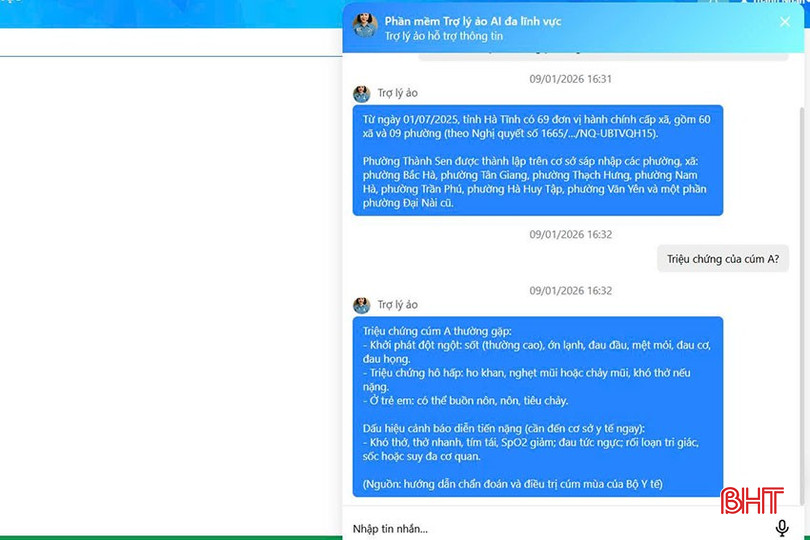Click the timestamp above the cúm A answer
The height and width of the screenshot is (540, 810).
(570, 291)
